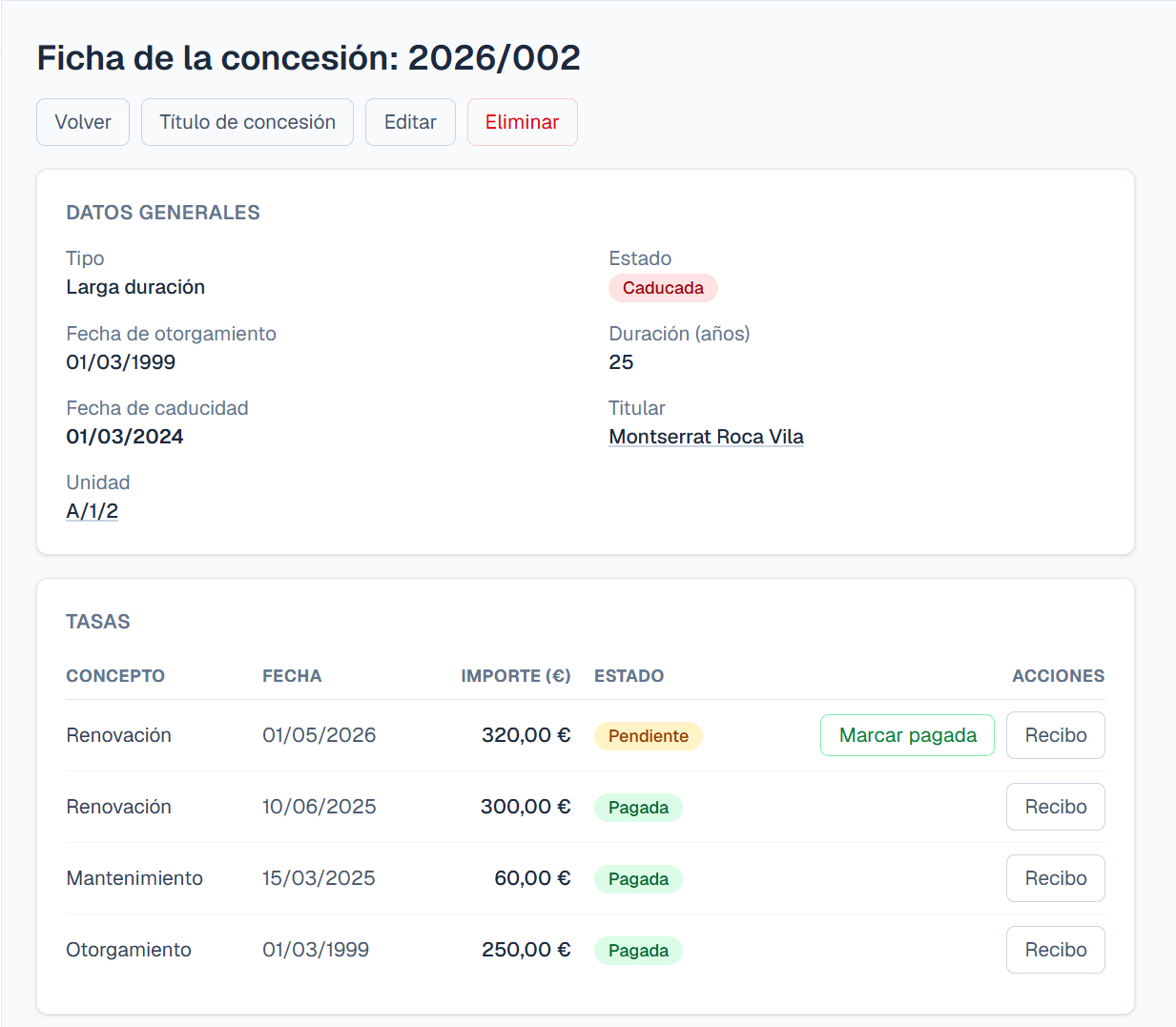Open Título de concesión document
The height and width of the screenshot is (1027, 1176).
pyautogui.click(x=247, y=122)
